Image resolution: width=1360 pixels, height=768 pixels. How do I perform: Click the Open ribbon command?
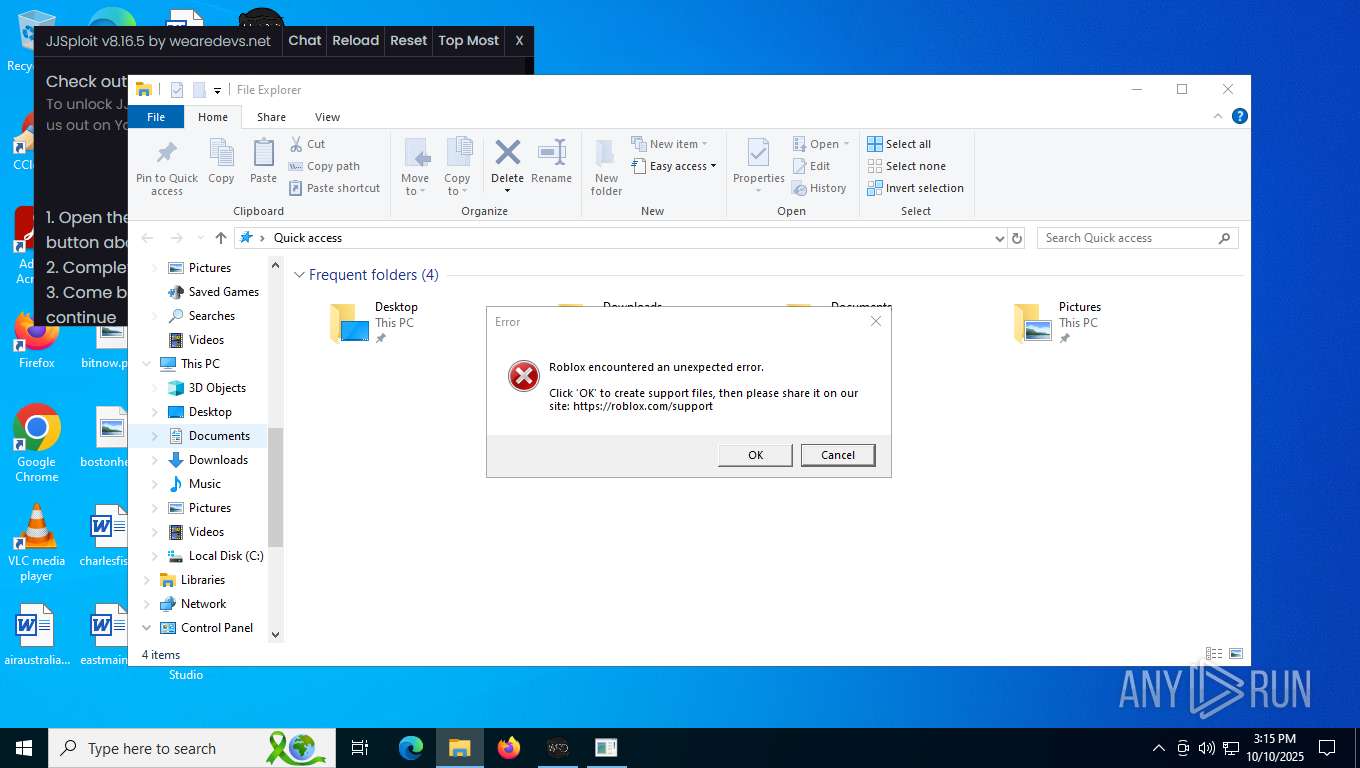820,144
